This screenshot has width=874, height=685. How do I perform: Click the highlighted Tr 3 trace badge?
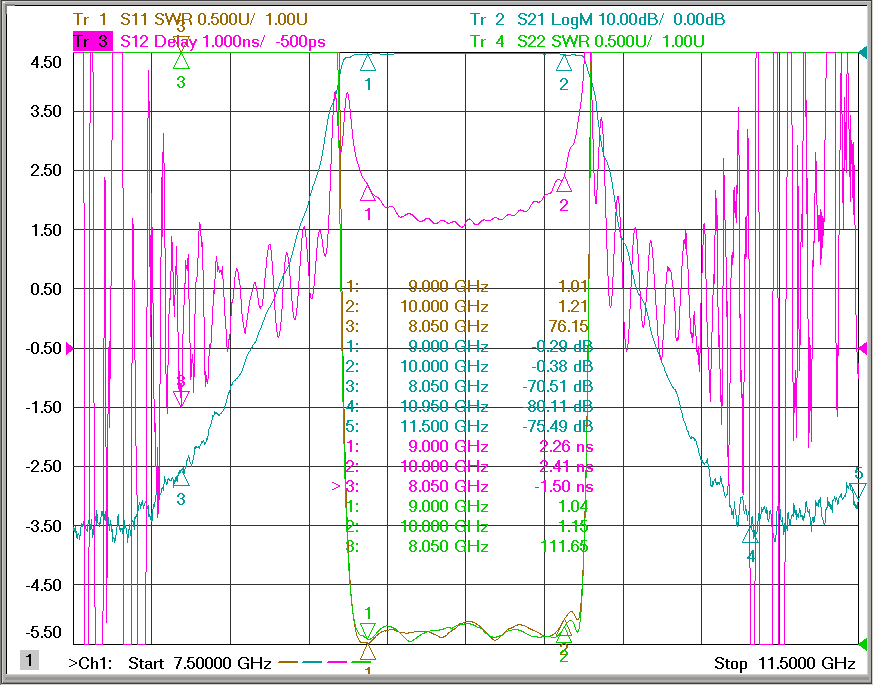[x=91, y=41]
